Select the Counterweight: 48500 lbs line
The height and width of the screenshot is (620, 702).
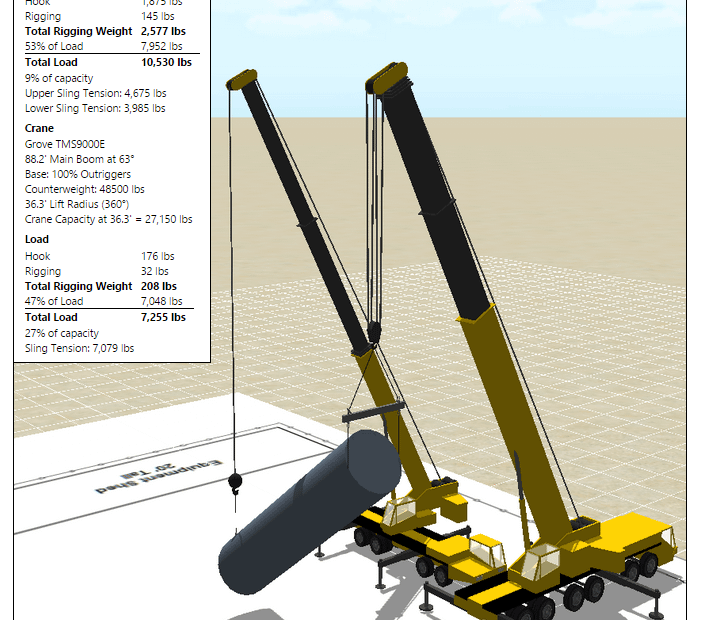point(84,189)
